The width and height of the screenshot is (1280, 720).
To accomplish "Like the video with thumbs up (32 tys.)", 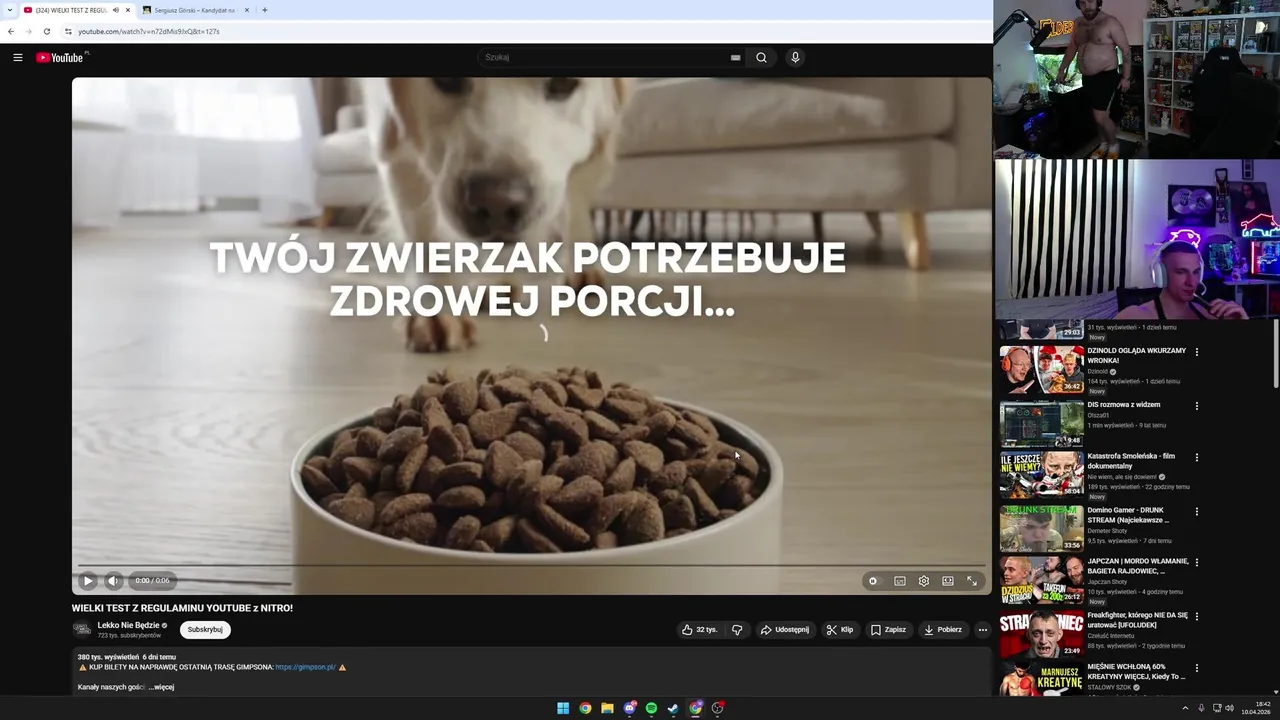I will click(699, 630).
